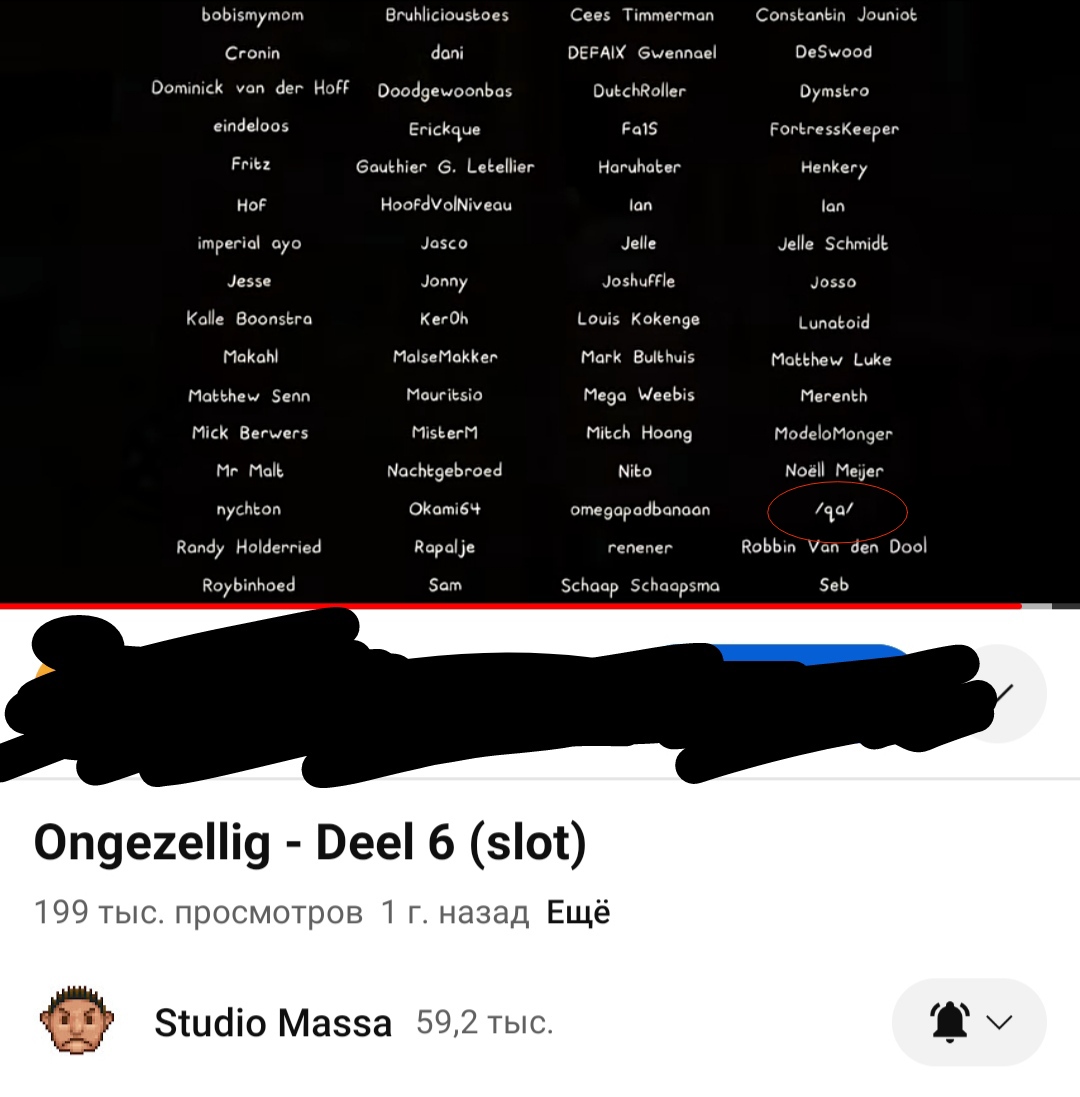Click the red-circled /qa/ credit

pyautogui.click(x=836, y=511)
